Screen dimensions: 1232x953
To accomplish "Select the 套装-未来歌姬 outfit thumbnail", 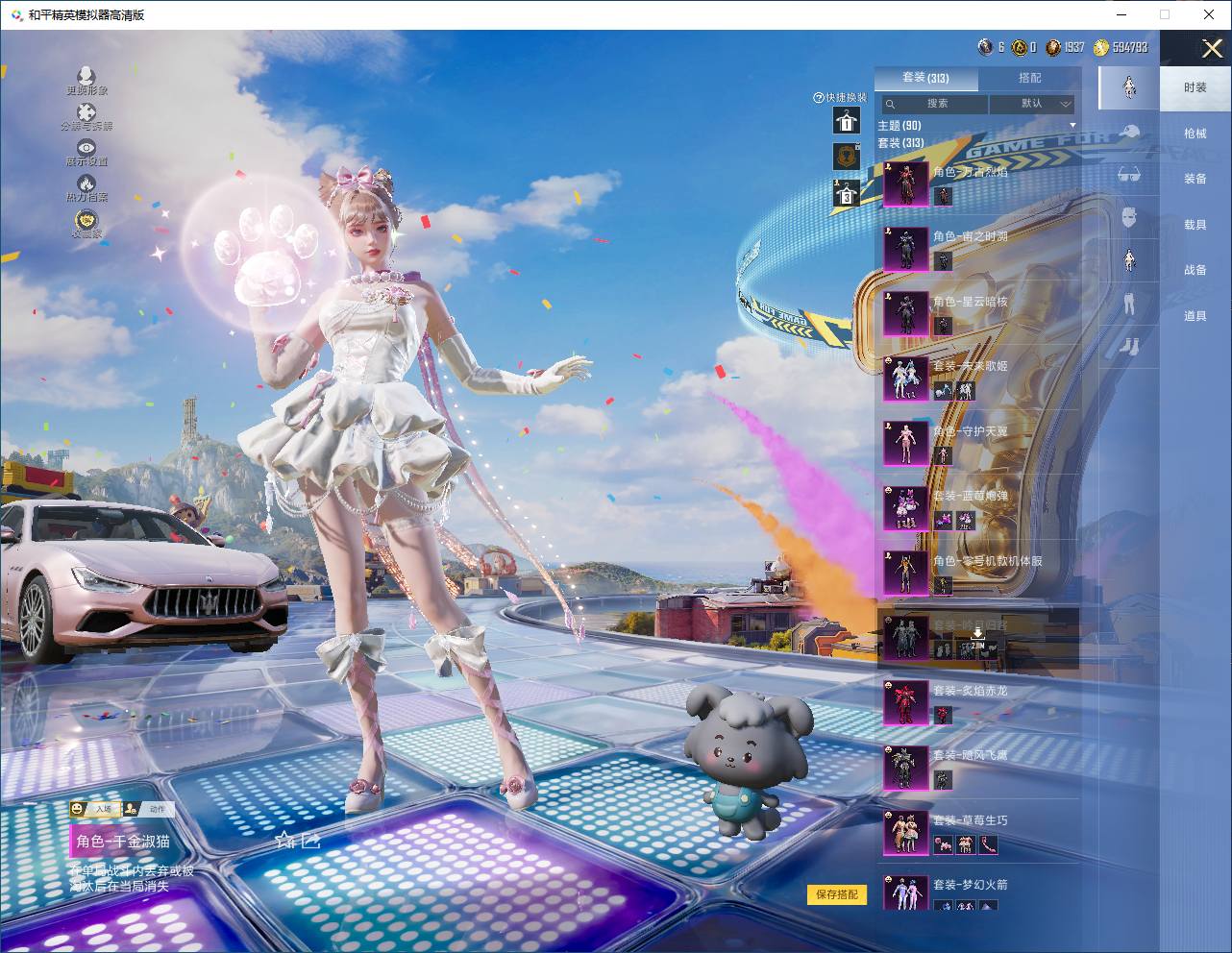I will pyautogui.click(x=905, y=379).
